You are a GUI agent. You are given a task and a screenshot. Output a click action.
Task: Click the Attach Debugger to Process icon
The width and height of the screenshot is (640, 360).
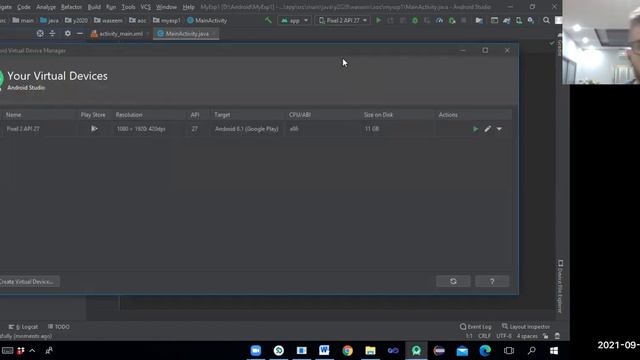[452, 20]
